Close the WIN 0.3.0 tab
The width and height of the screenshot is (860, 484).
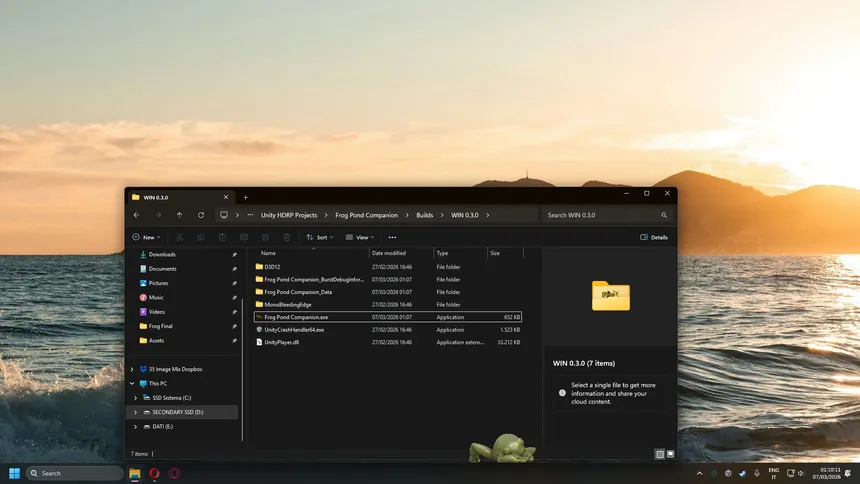pos(225,197)
